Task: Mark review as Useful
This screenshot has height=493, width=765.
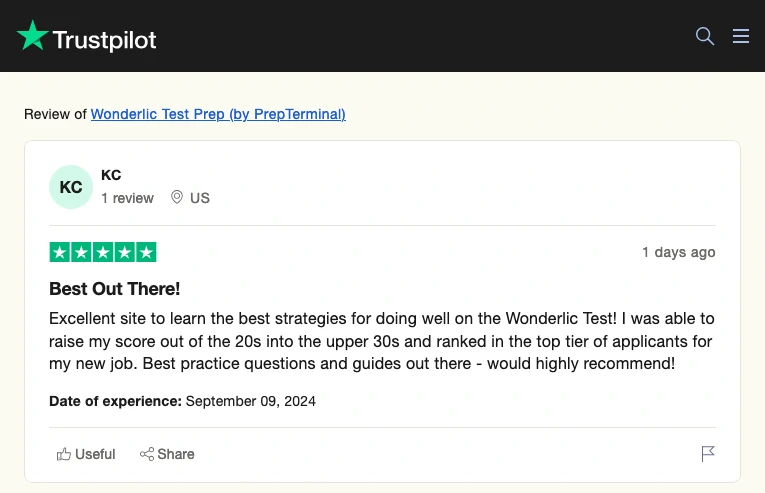Action: tap(86, 454)
